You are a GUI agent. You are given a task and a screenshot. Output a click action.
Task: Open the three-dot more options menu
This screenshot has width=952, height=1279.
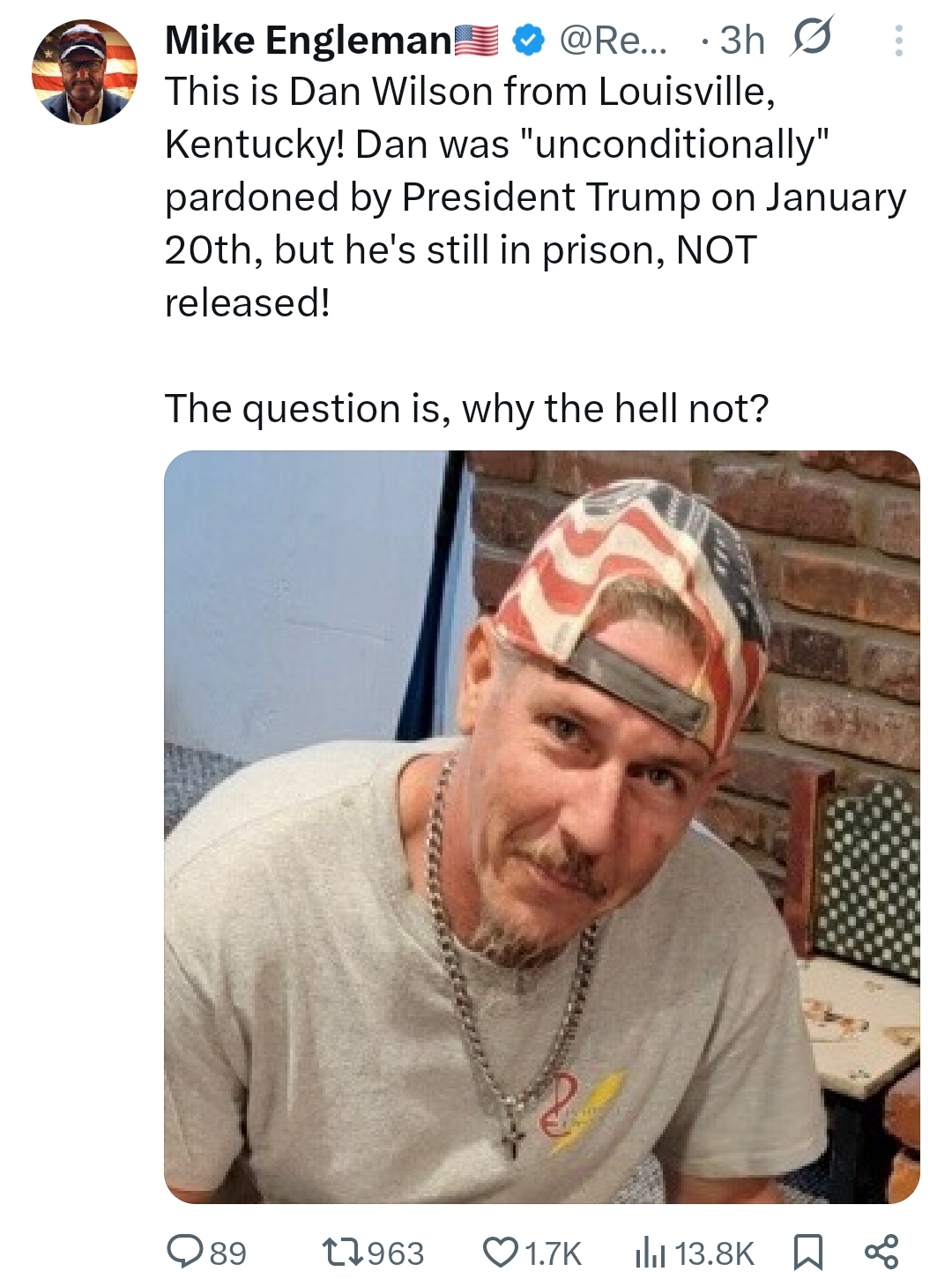[898, 41]
